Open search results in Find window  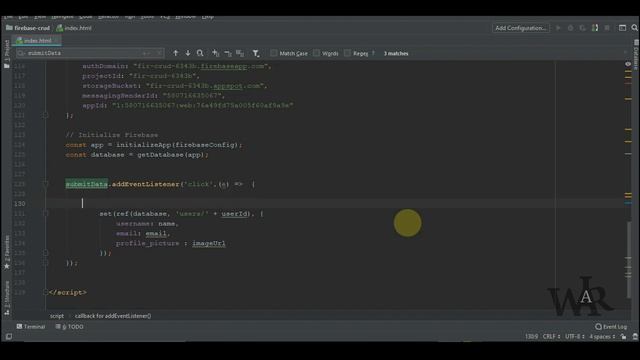coord(200,53)
